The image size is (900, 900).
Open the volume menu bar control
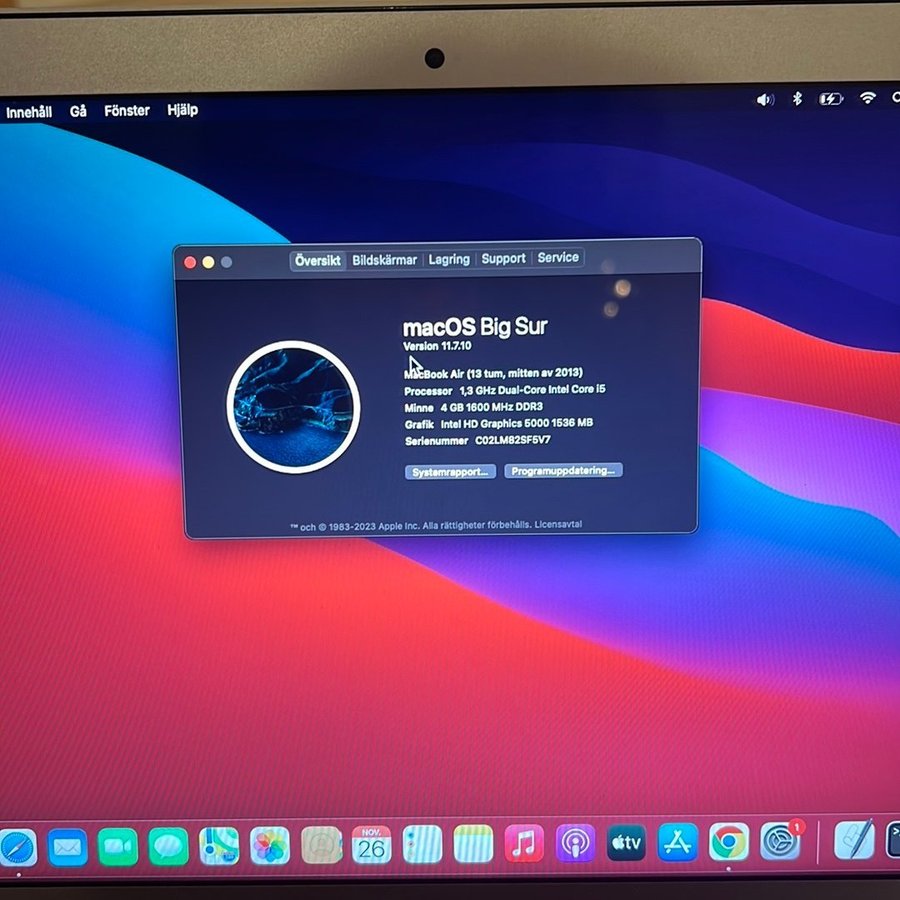pyautogui.click(x=765, y=99)
